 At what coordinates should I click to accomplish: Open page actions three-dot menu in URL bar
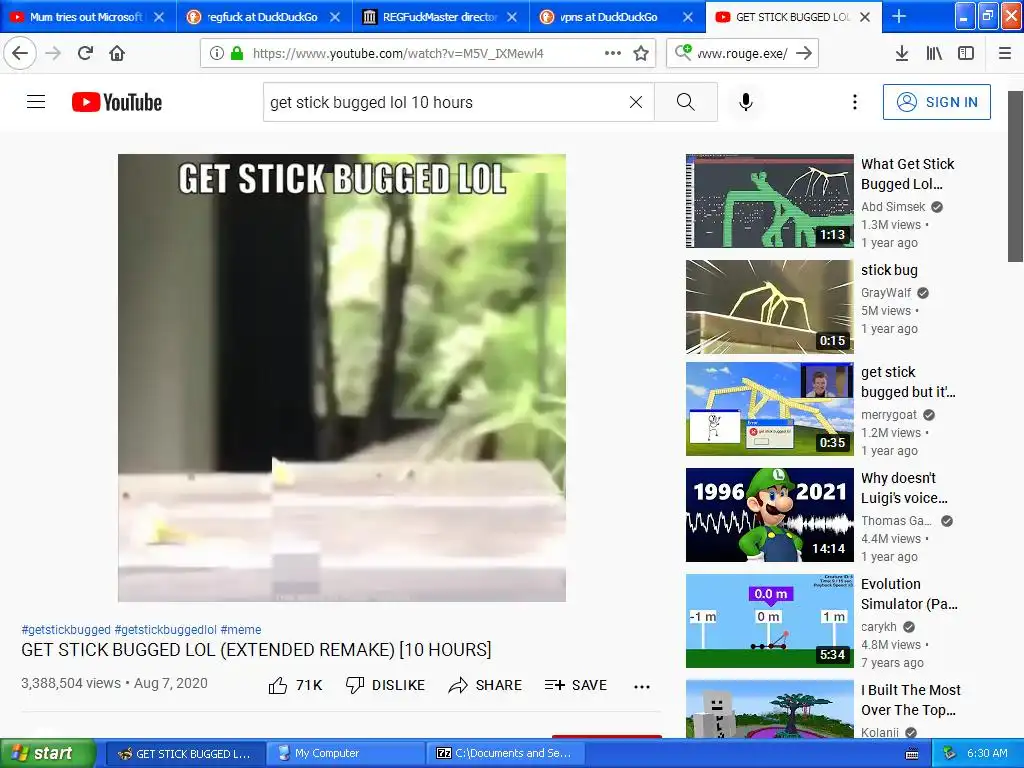pos(613,53)
